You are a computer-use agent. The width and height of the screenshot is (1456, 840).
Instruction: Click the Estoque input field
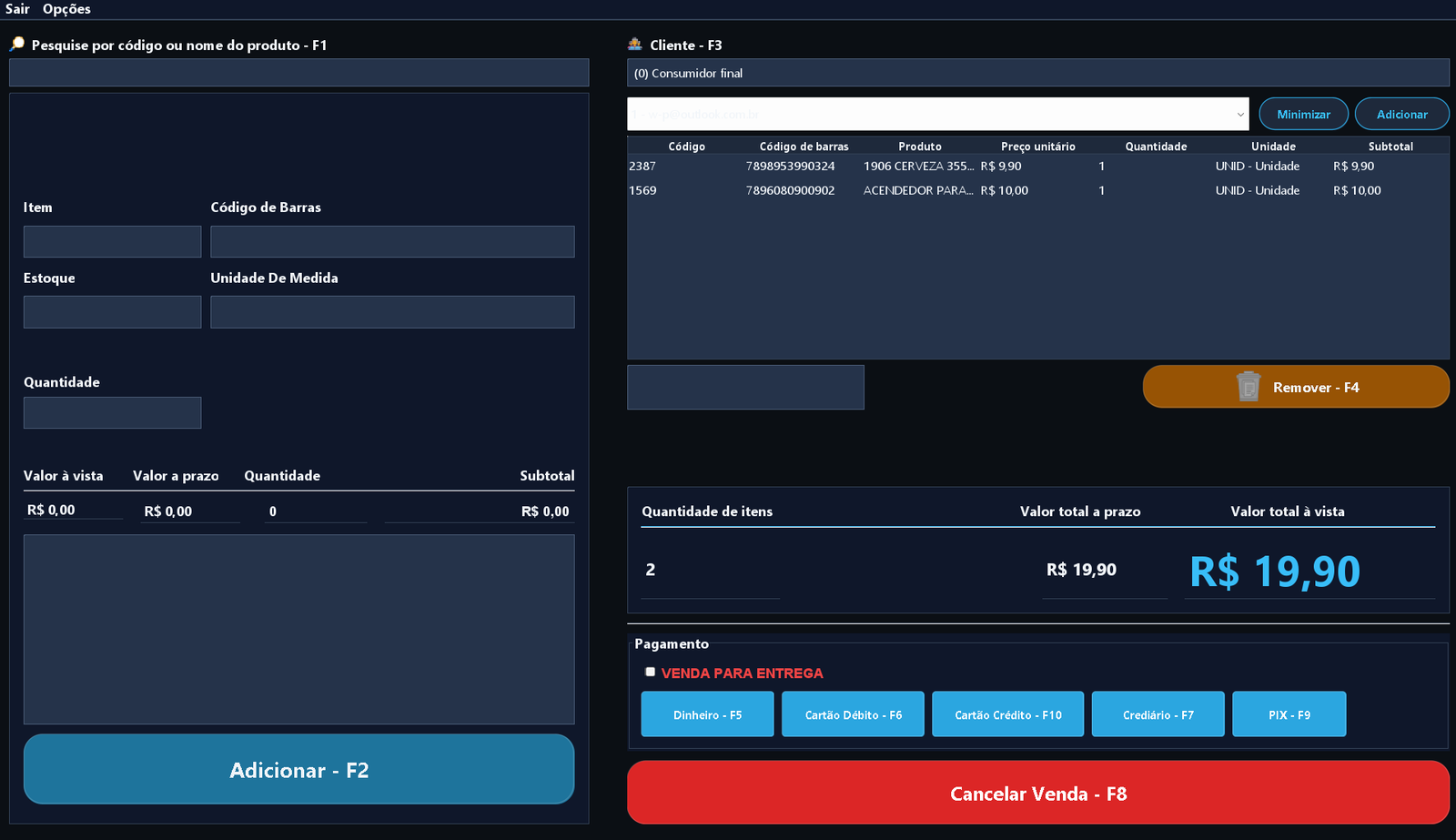tap(112, 311)
